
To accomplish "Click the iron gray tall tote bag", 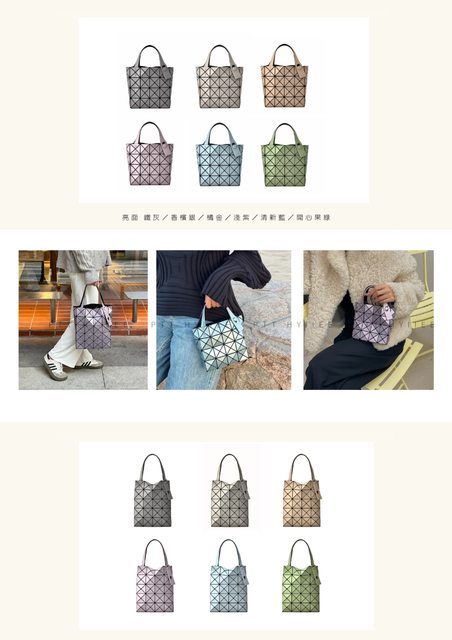I will (x=153, y=490).
